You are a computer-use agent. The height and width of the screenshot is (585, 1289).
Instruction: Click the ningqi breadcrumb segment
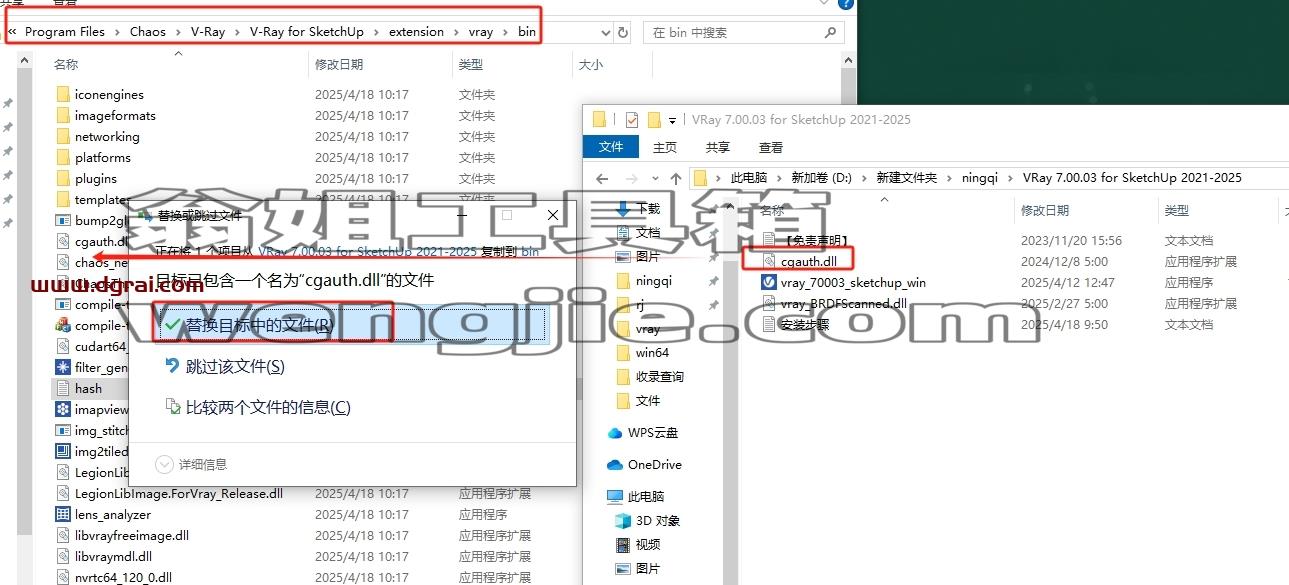tap(981, 178)
